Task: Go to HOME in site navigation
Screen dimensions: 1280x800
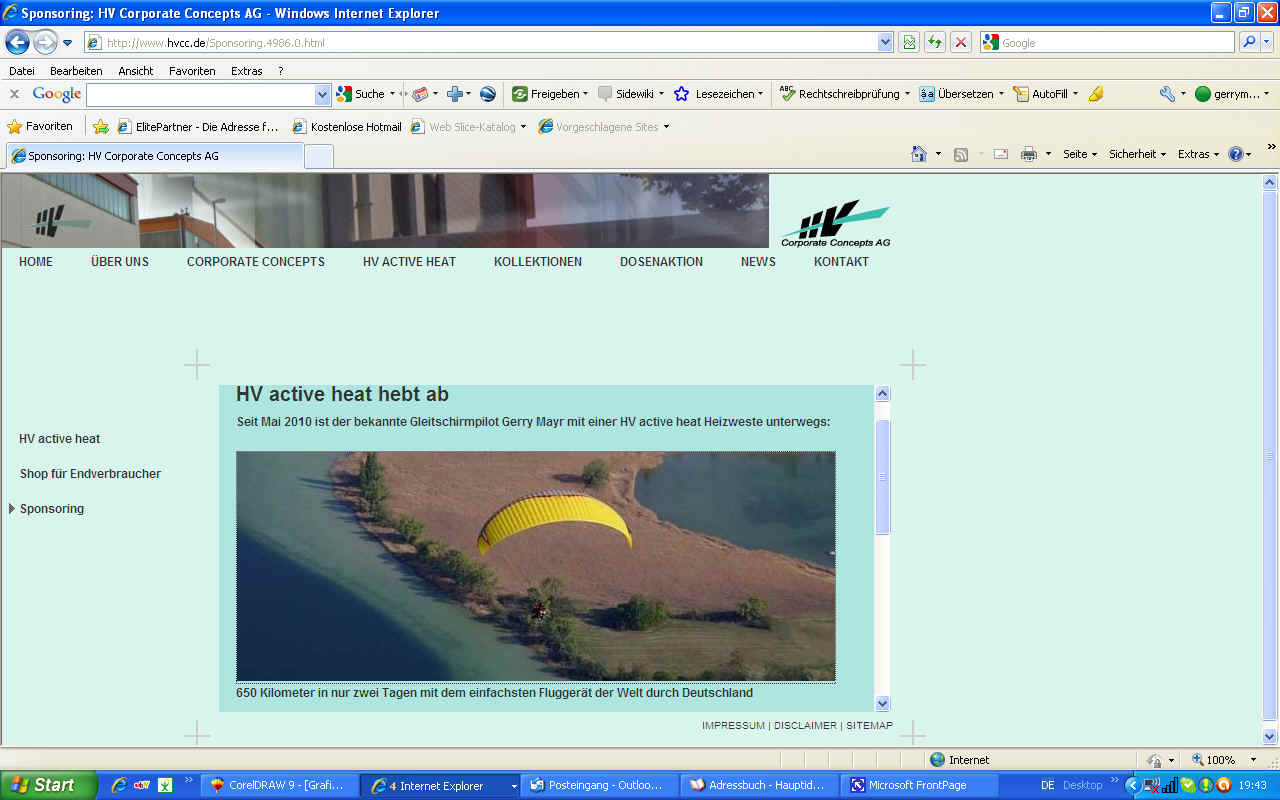Action: point(36,262)
